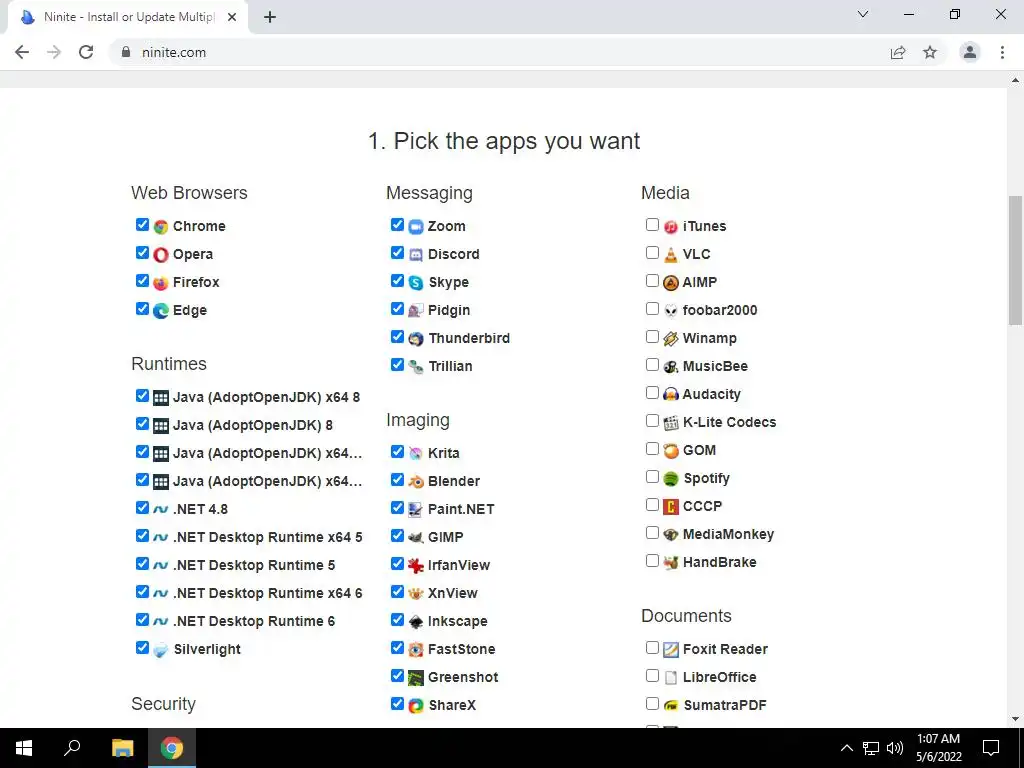The height and width of the screenshot is (768, 1024).
Task: Click the Discord app icon
Action: coord(416,255)
